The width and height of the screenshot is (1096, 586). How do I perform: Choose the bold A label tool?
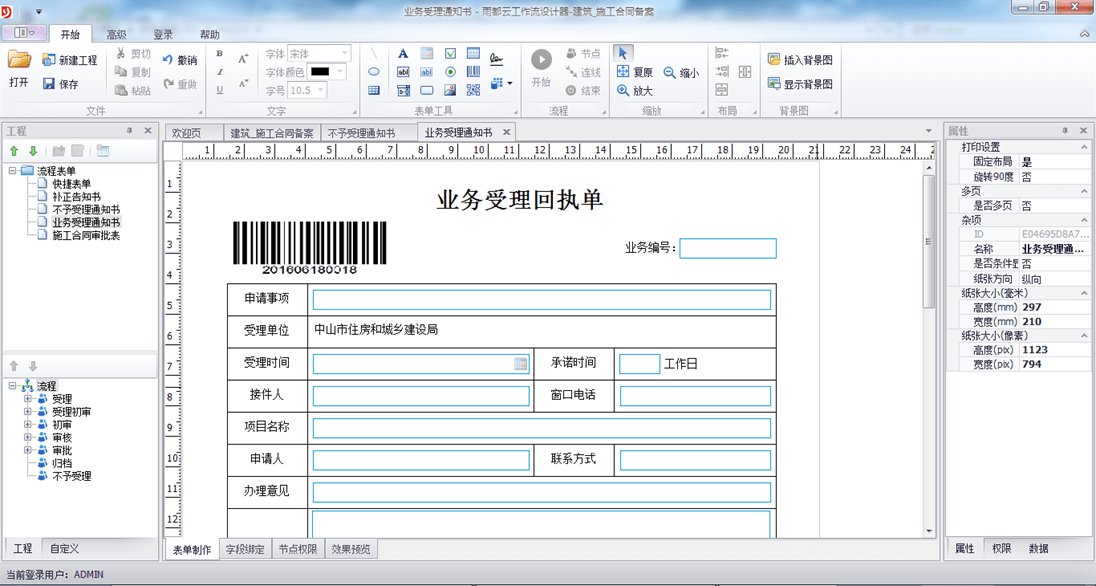(403, 54)
